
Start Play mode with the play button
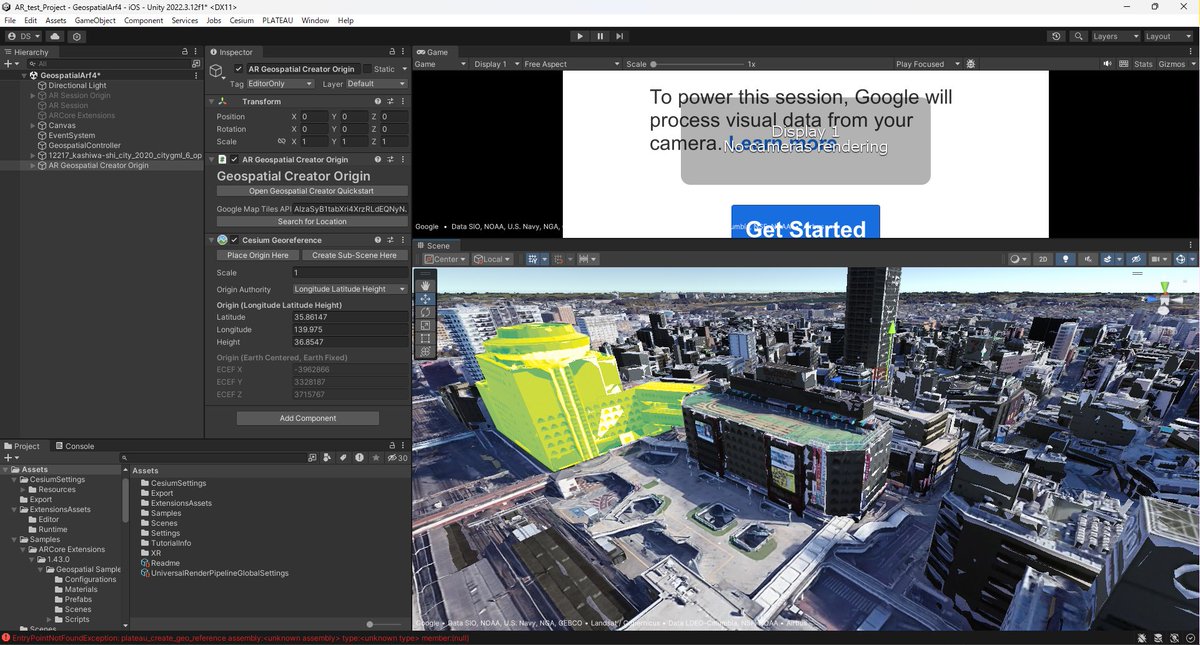(580, 36)
